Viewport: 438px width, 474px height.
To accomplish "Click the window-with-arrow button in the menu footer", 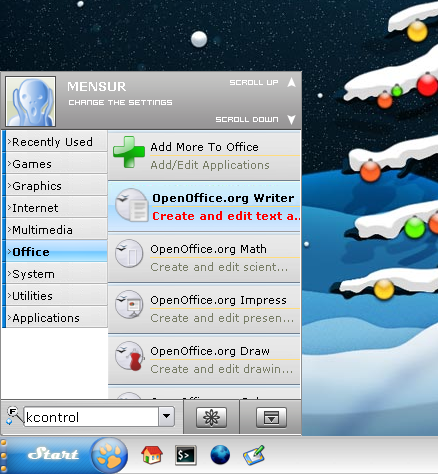I will (271, 417).
